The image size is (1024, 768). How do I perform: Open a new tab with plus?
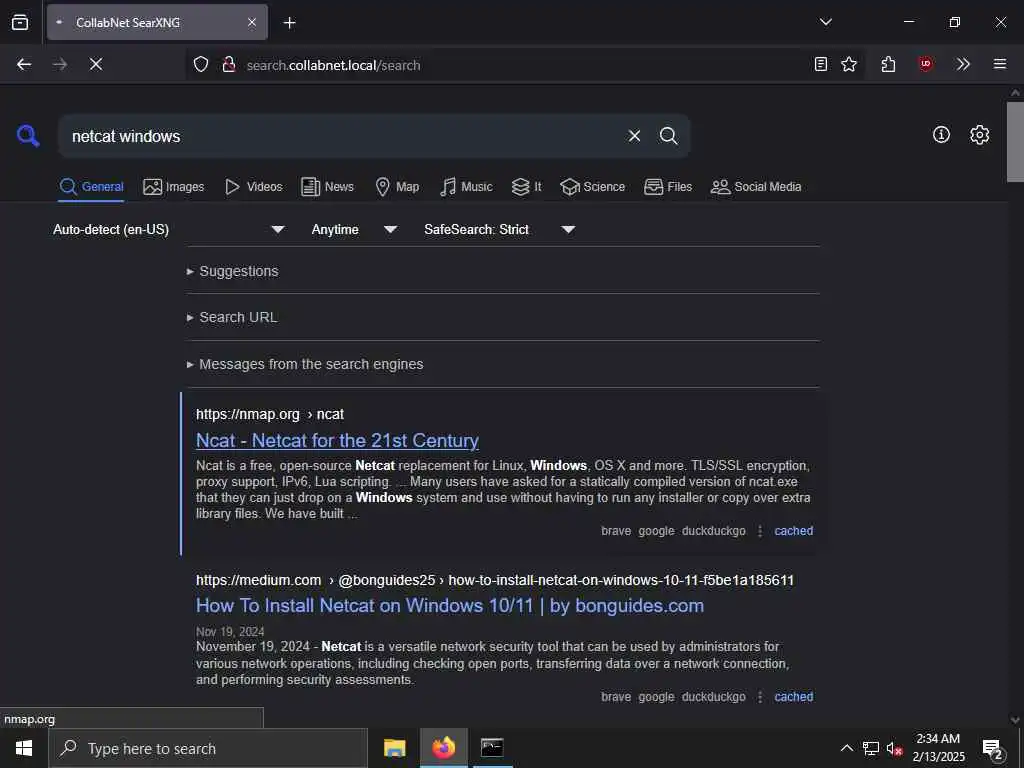pyautogui.click(x=290, y=23)
